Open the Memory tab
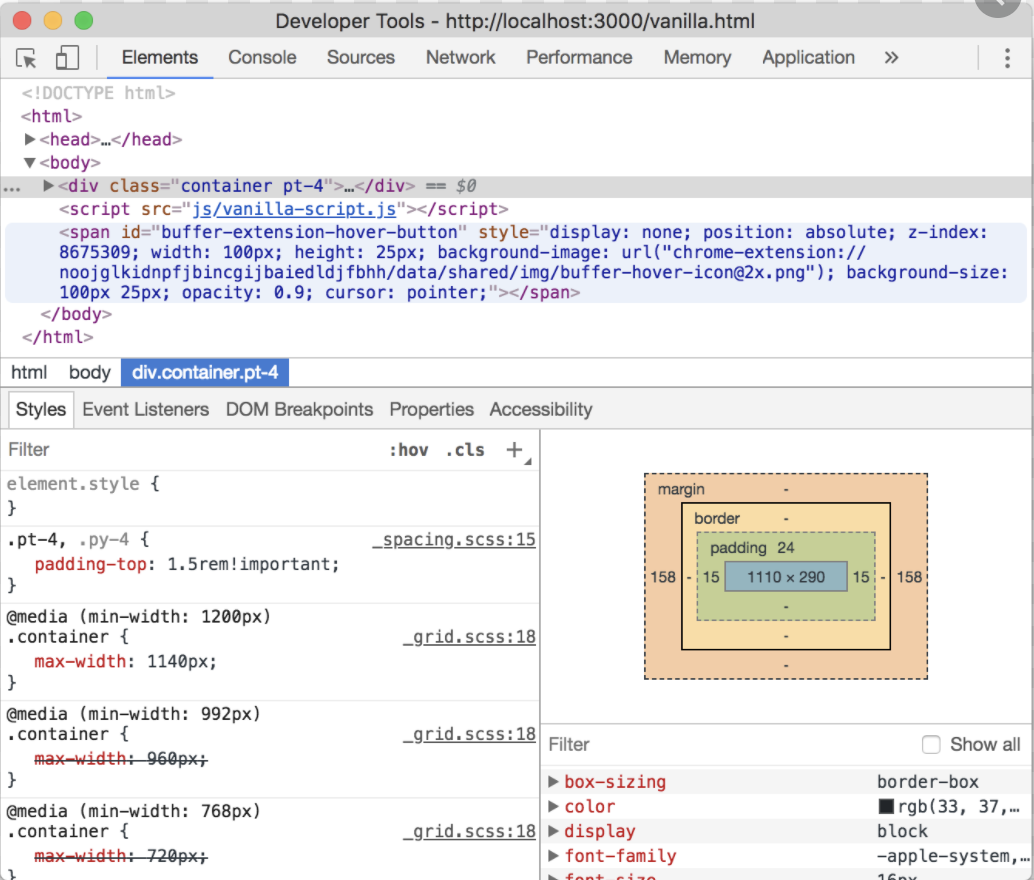This screenshot has width=1034, height=880. [x=697, y=57]
